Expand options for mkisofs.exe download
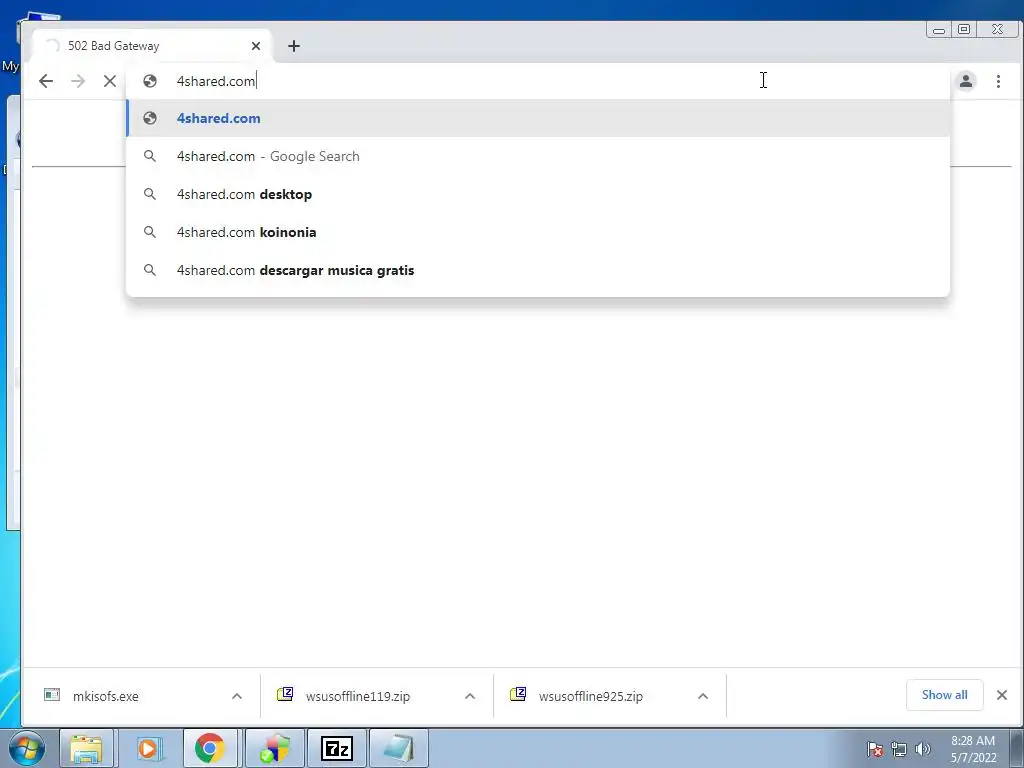Screen dimensions: 1024x768 tap(237, 696)
